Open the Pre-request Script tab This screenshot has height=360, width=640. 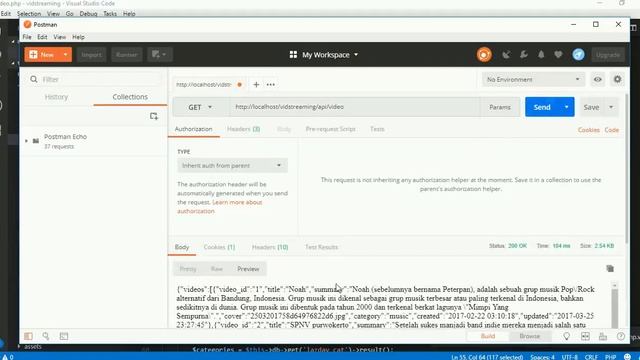tap(330, 129)
